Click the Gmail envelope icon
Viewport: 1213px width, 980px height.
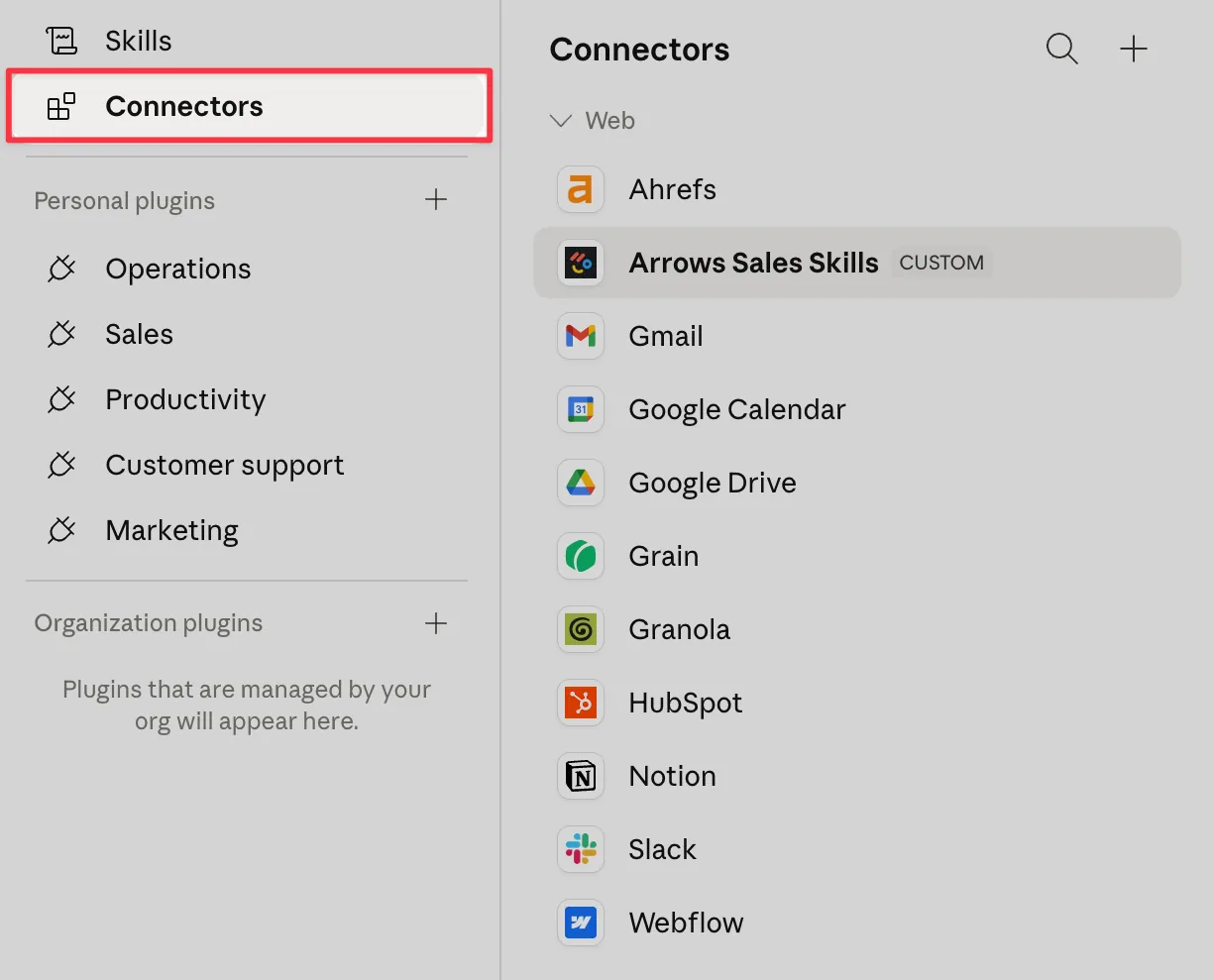pos(581,336)
